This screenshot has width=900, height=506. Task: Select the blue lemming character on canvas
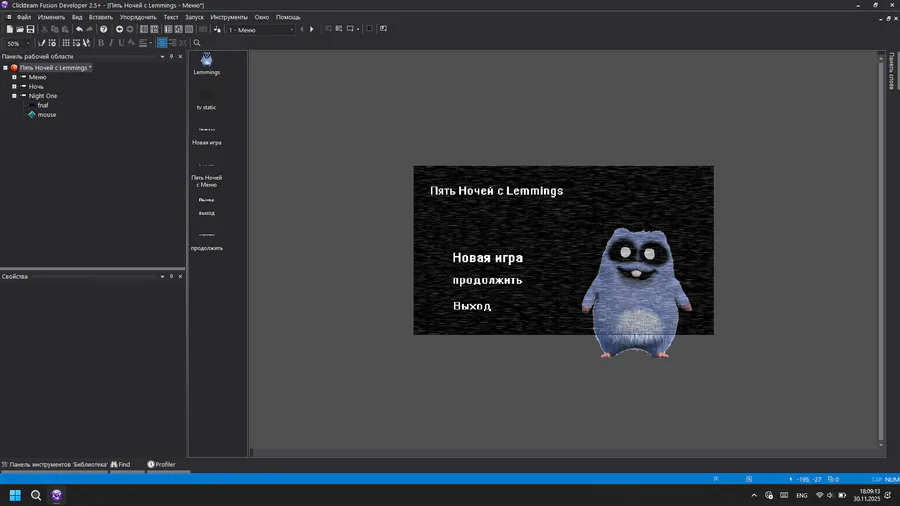[637, 293]
